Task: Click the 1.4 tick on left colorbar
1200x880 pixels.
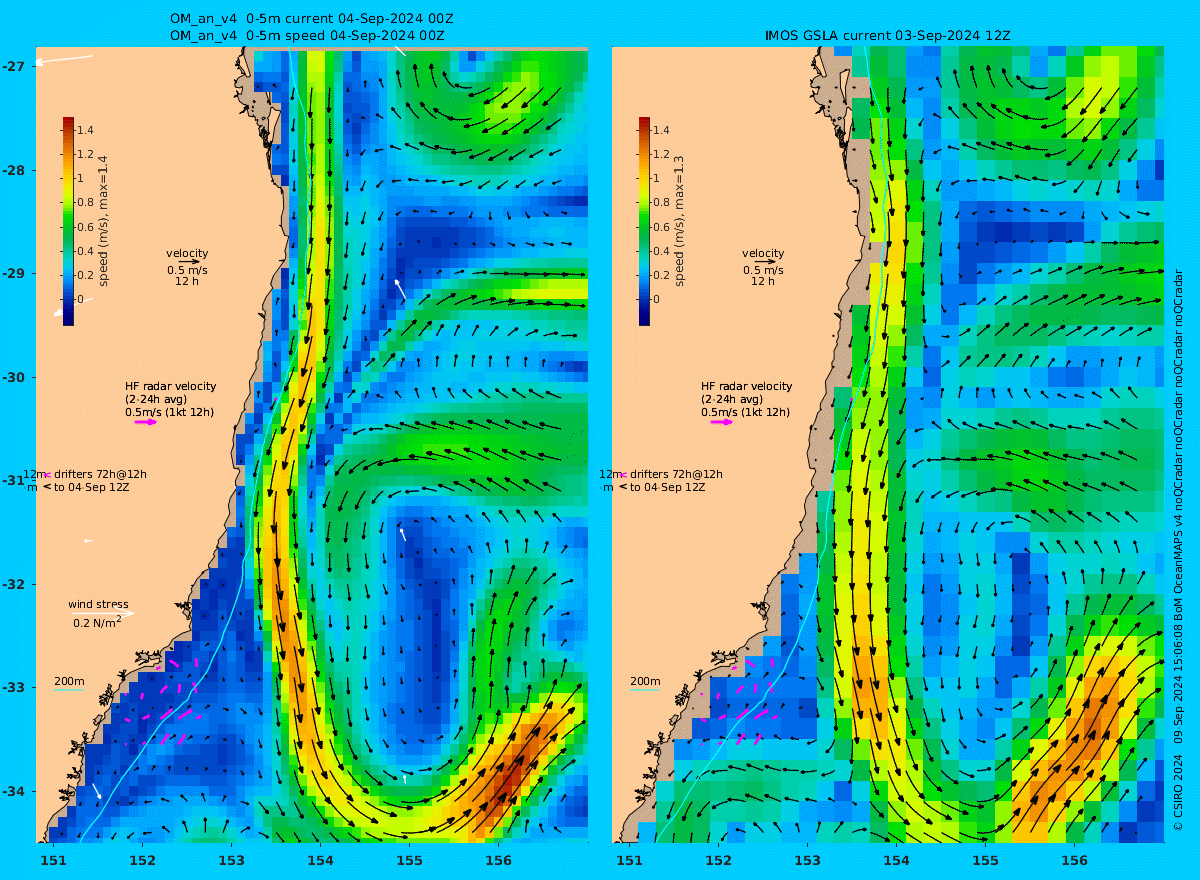Action: click(x=85, y=130)
